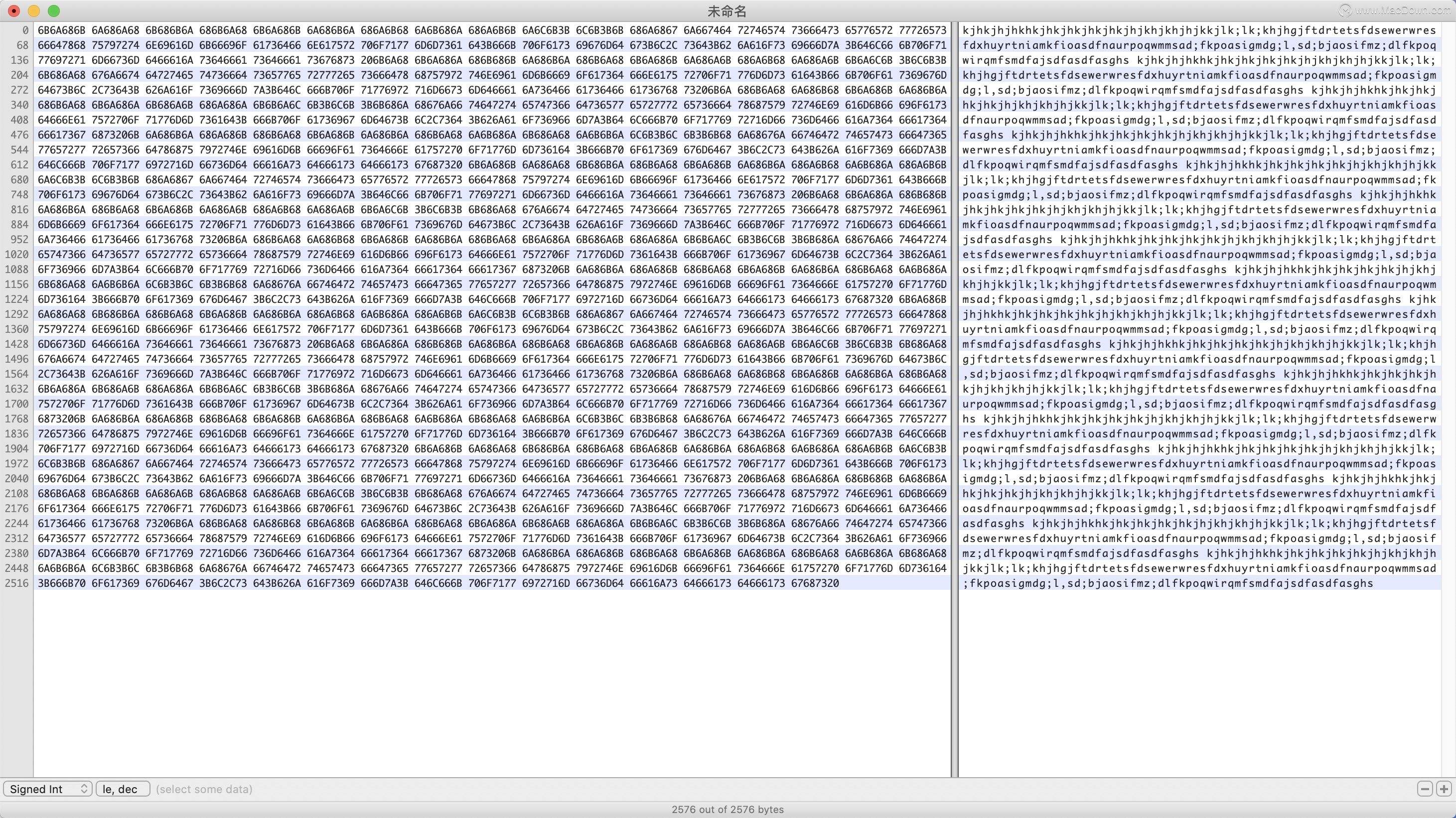Select line offset 1020 in the gutter

[16, 254]
